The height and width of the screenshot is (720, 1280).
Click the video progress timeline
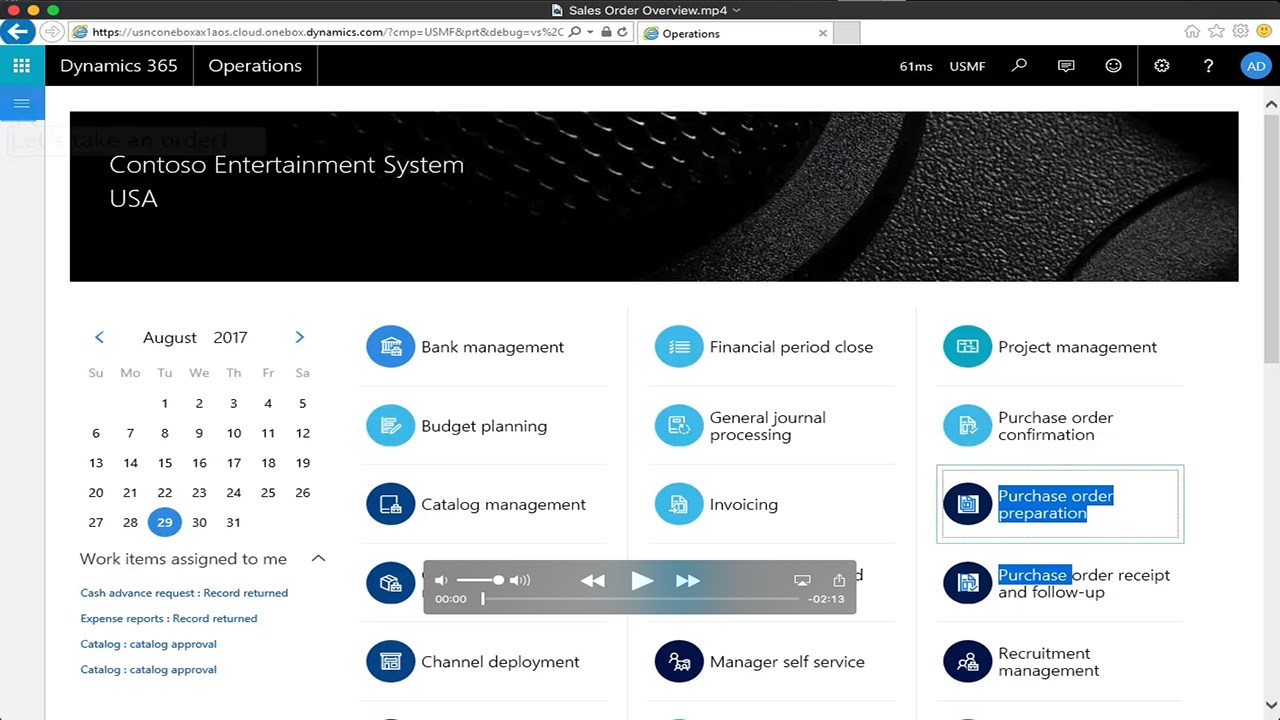click(640, 599)
